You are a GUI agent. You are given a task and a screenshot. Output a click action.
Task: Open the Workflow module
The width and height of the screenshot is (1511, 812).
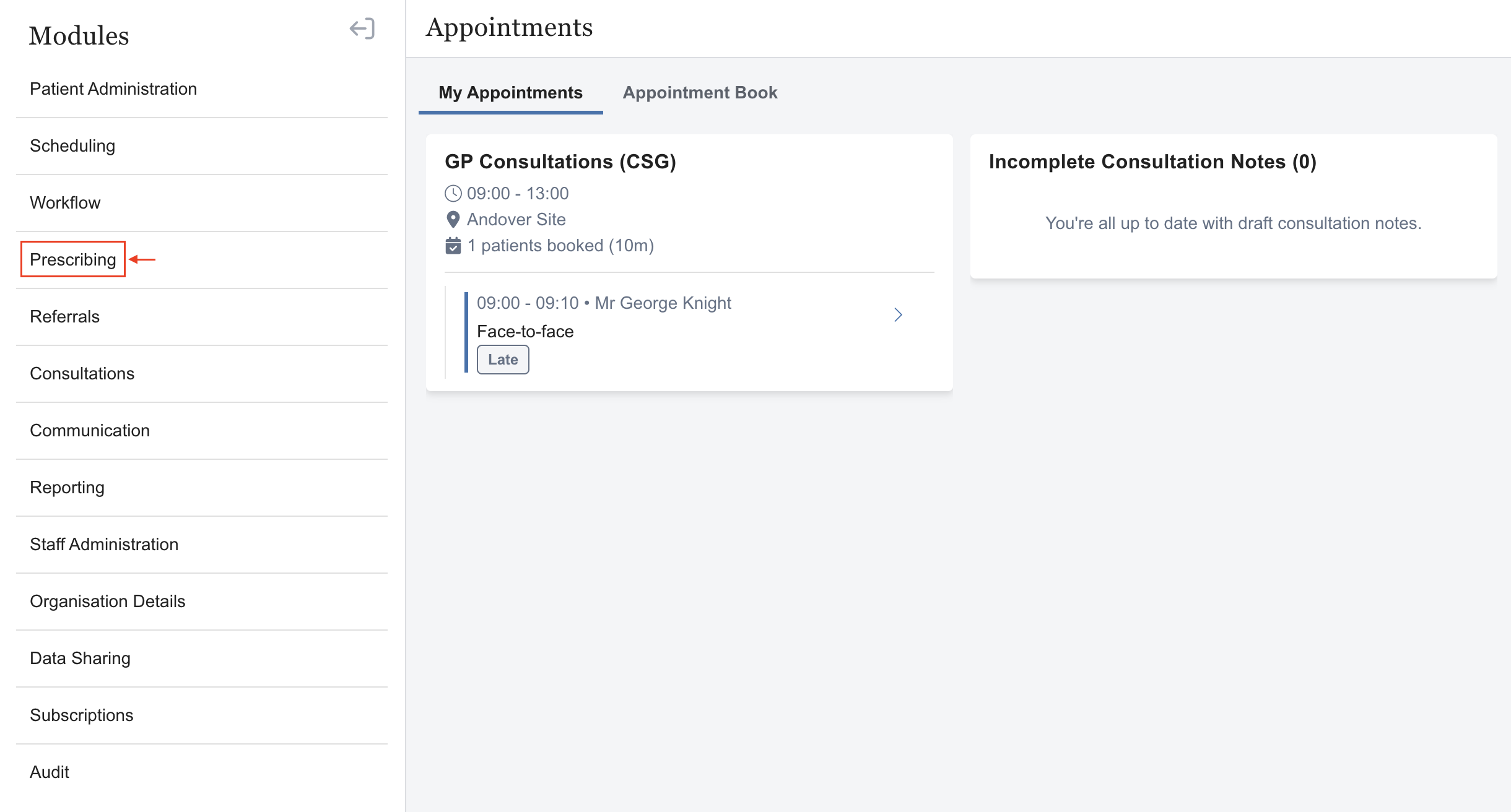point(65,203)
